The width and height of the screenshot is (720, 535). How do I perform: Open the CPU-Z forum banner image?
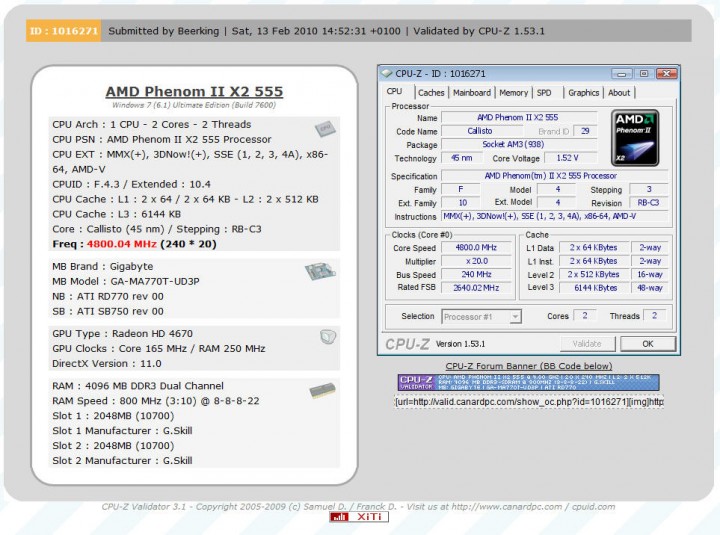[529, 383]
